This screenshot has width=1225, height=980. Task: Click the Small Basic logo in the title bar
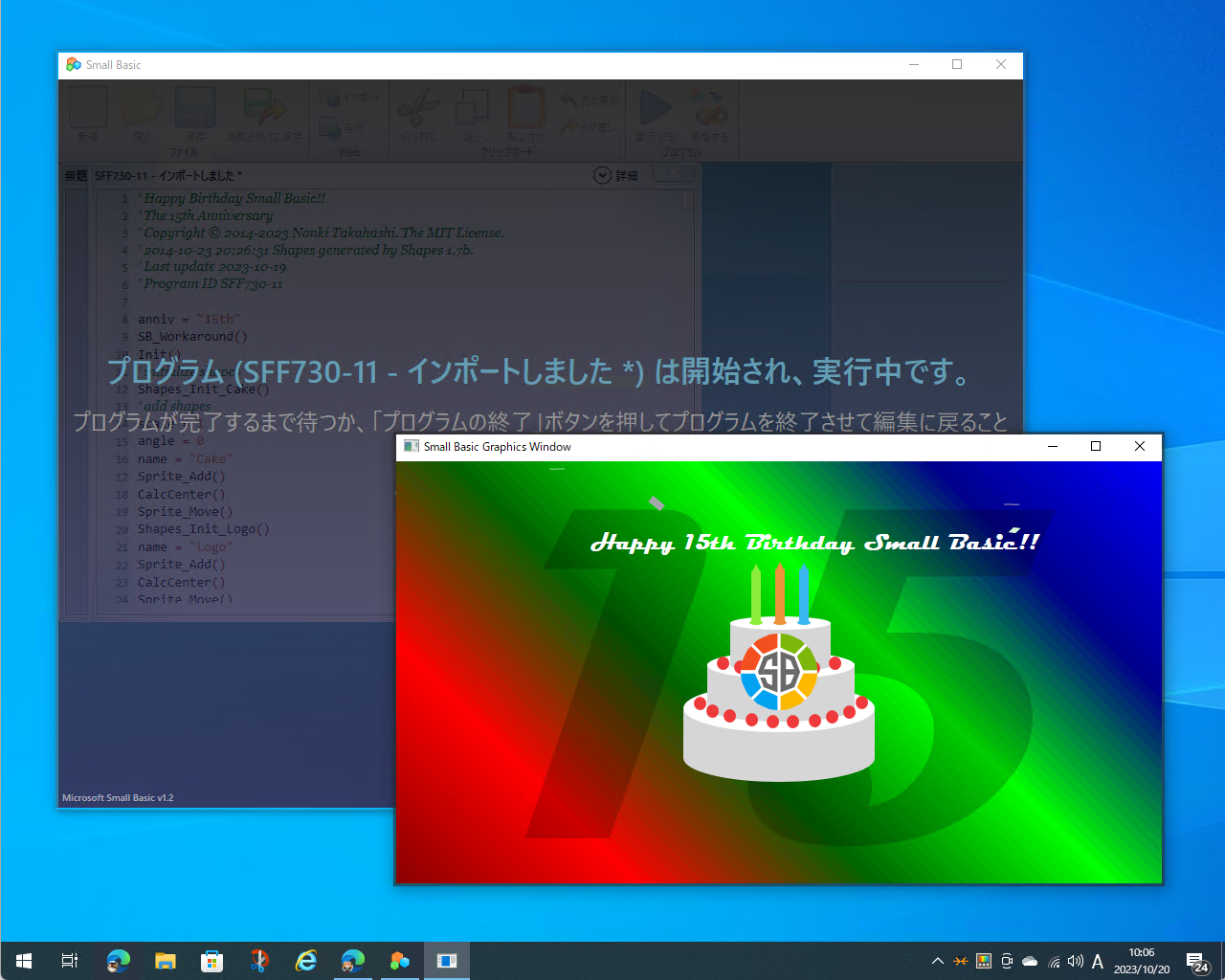(74, 64)
